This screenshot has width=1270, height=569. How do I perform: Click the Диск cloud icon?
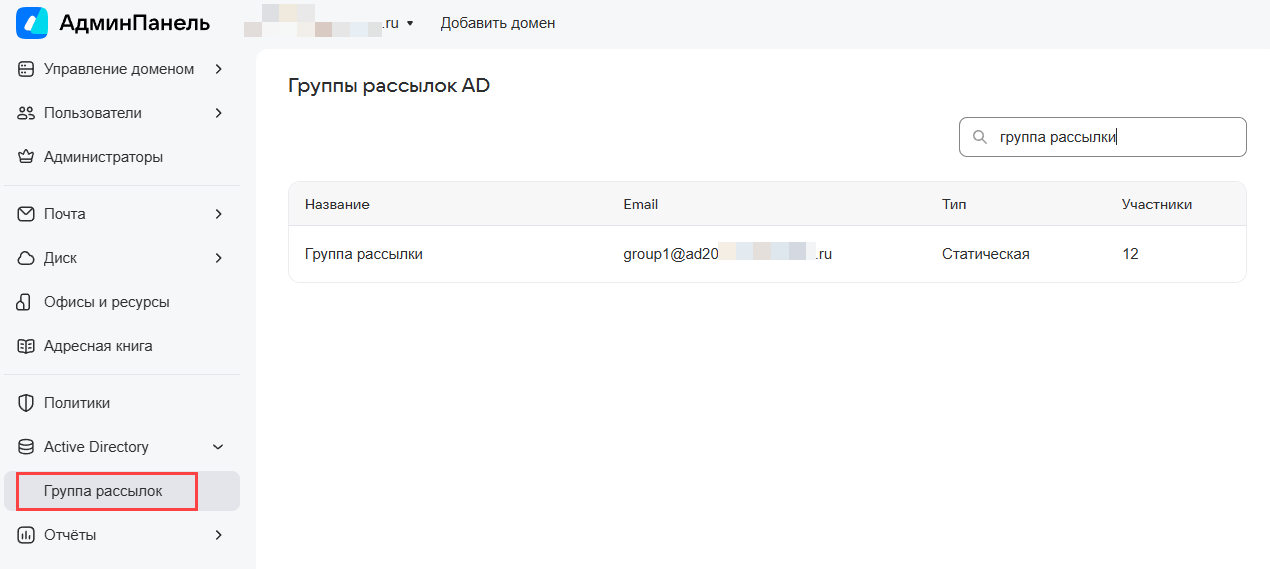(x=26, y=258)
